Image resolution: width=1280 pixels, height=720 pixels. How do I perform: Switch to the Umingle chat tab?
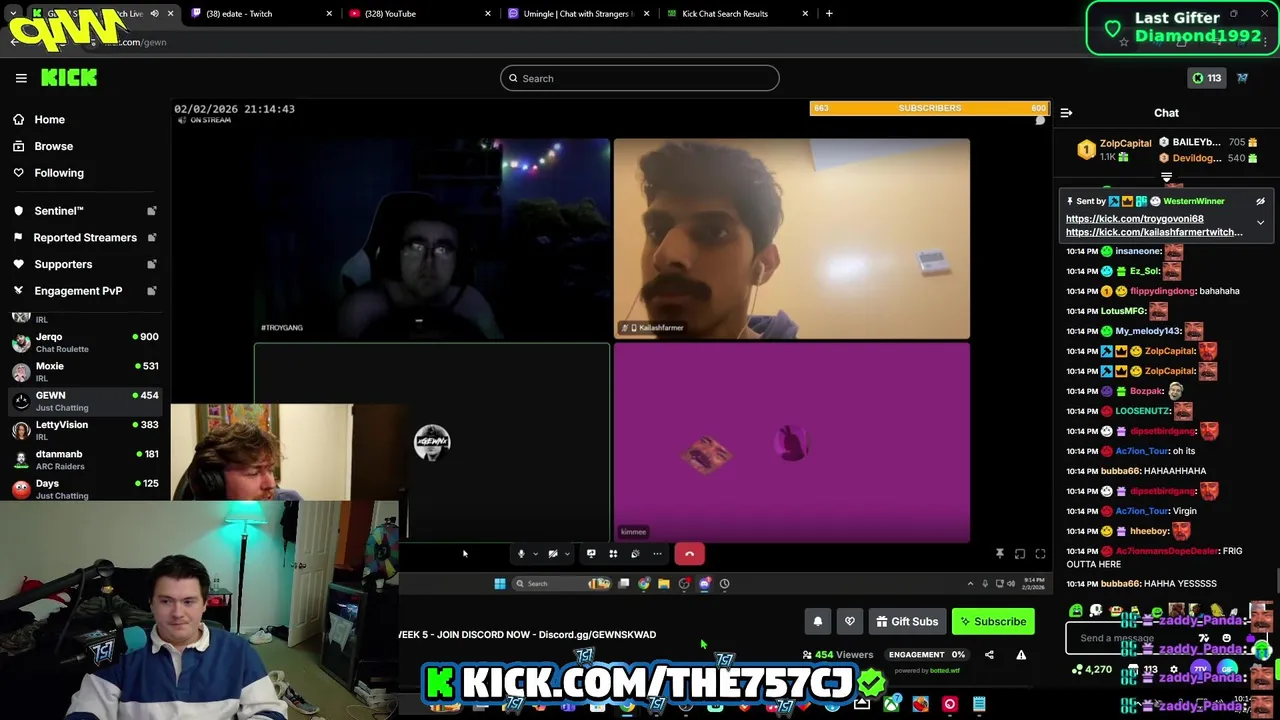point(577,14)
